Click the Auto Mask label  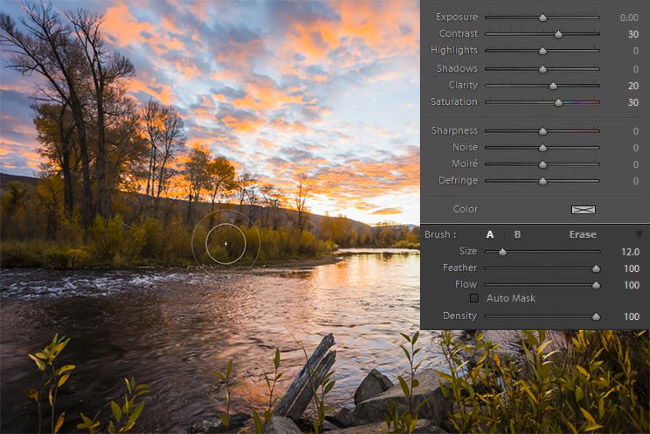coord(511,298)
